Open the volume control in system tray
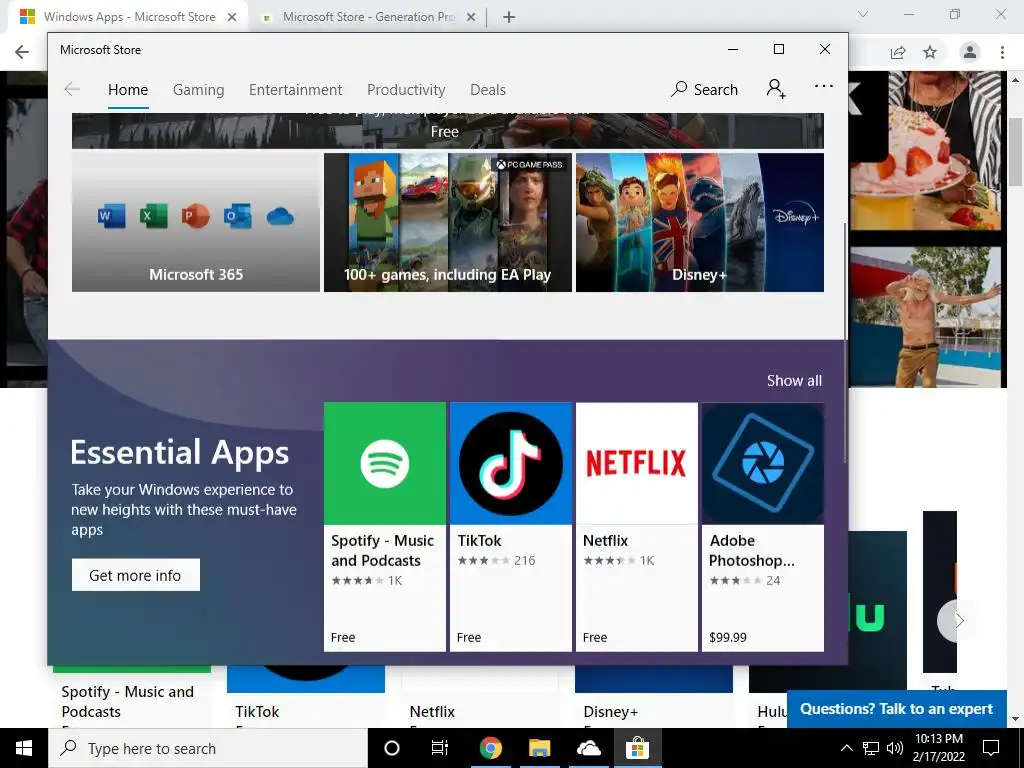The width and height of the screenshot is (1024, 768). pyautogui.click(x=895, y=748)
